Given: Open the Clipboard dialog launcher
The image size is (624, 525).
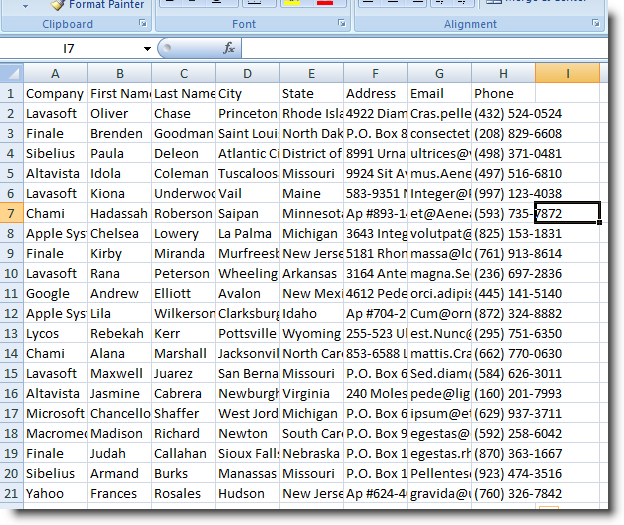Looking at the screenshot, I should pos(142,23).
